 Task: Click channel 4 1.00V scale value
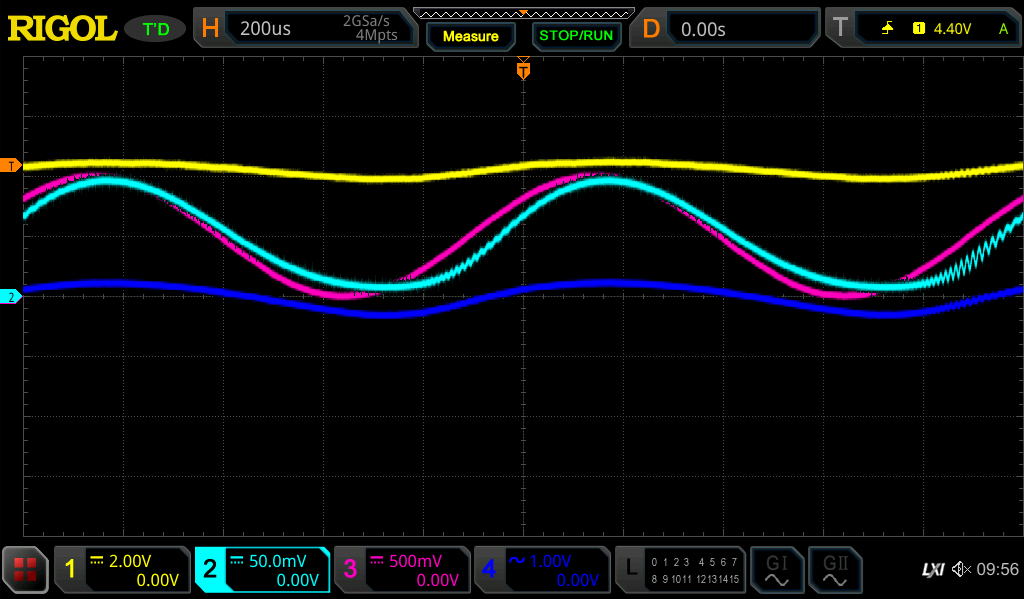(x=550, y=561)
